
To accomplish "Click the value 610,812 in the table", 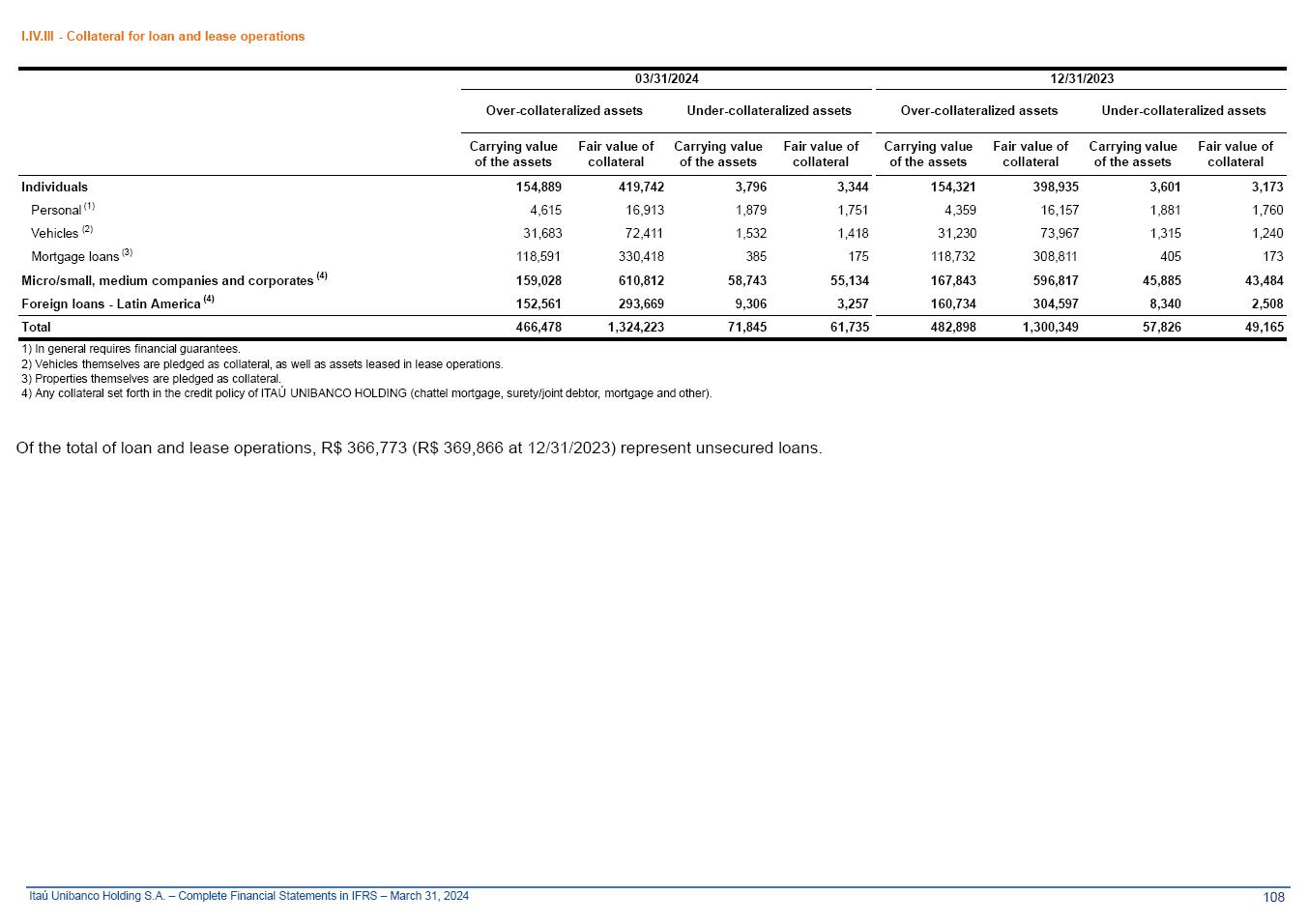I will (x=641, y=281).
